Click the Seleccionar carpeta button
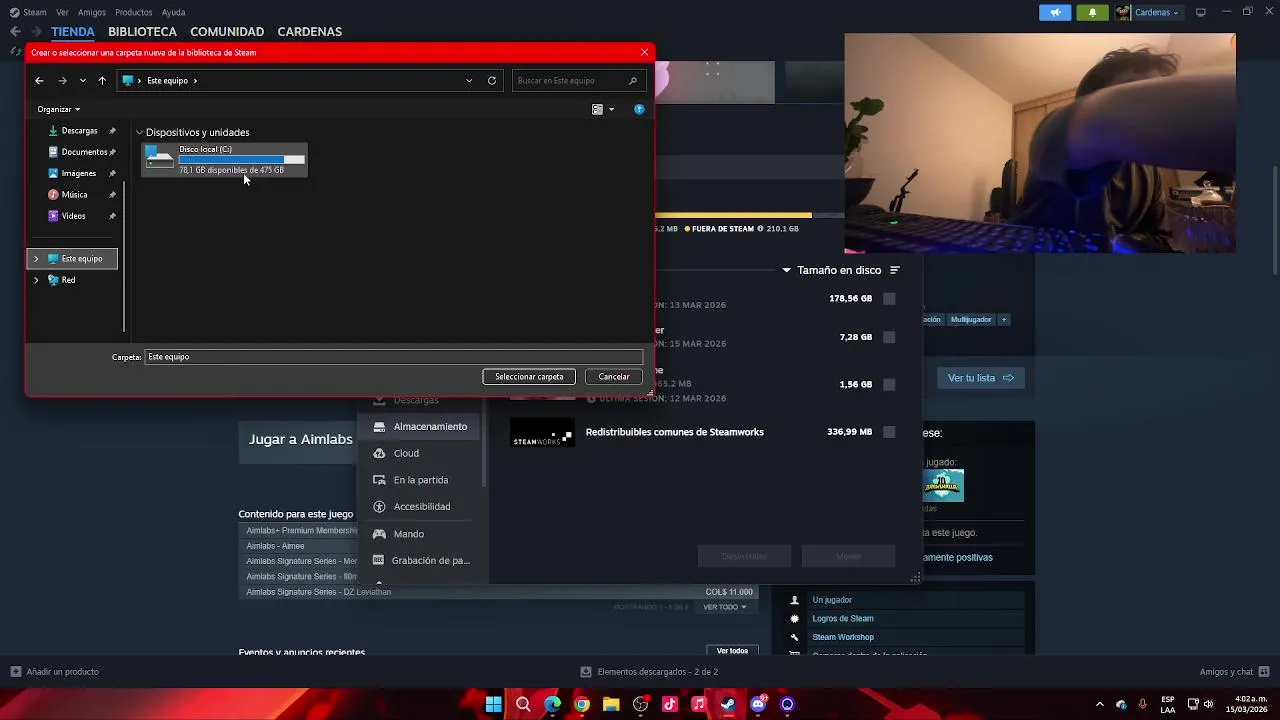 pyautogui.click(x=529, y=377)
